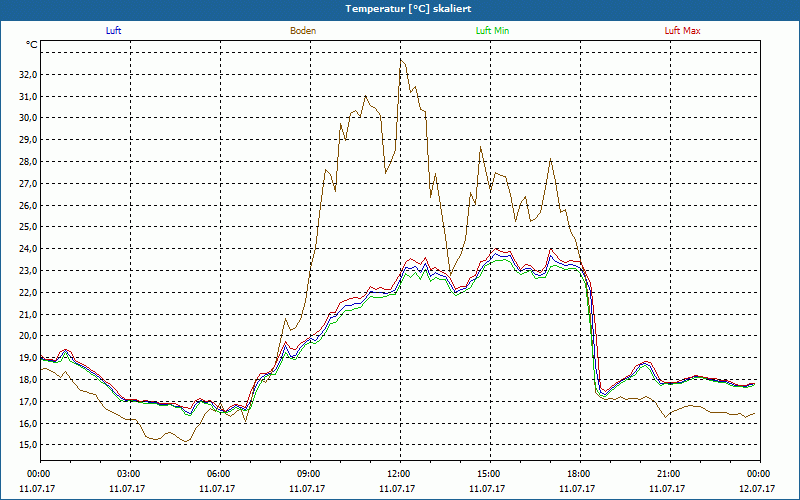
Task: Click the 18:00 time axis label
Action: [578, 474]
